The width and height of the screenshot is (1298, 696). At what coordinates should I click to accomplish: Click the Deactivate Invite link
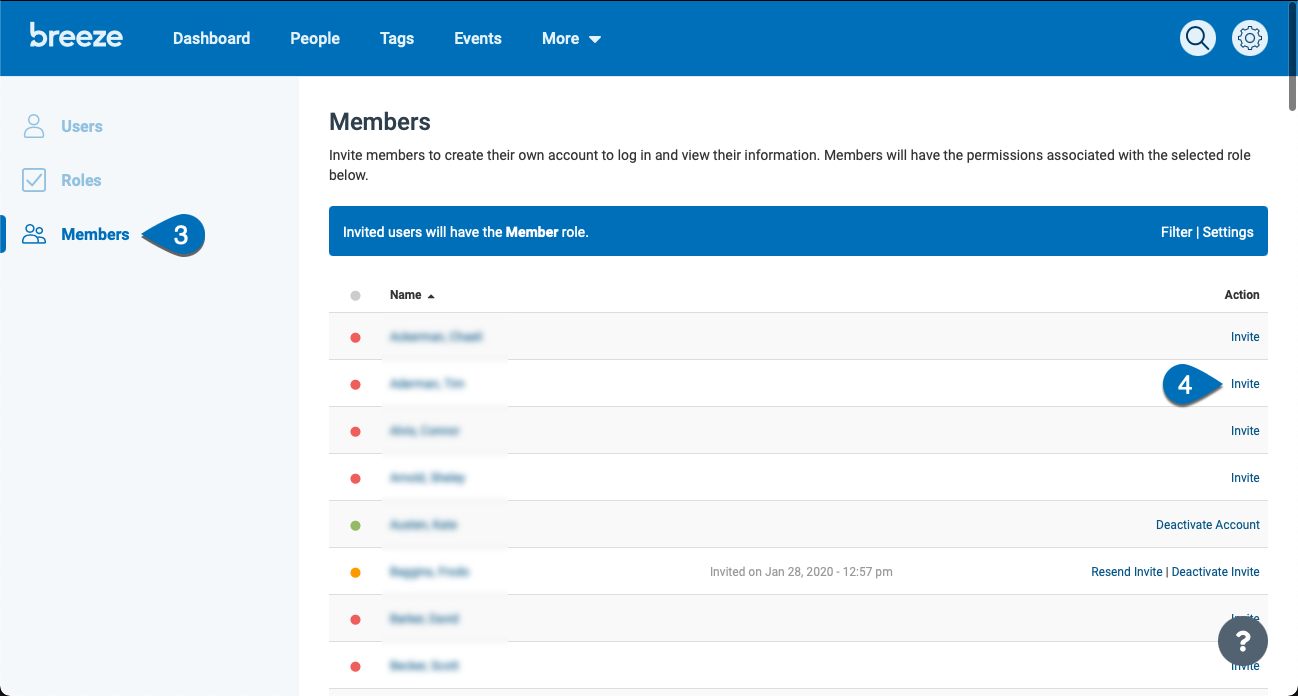coord(1216,572)
